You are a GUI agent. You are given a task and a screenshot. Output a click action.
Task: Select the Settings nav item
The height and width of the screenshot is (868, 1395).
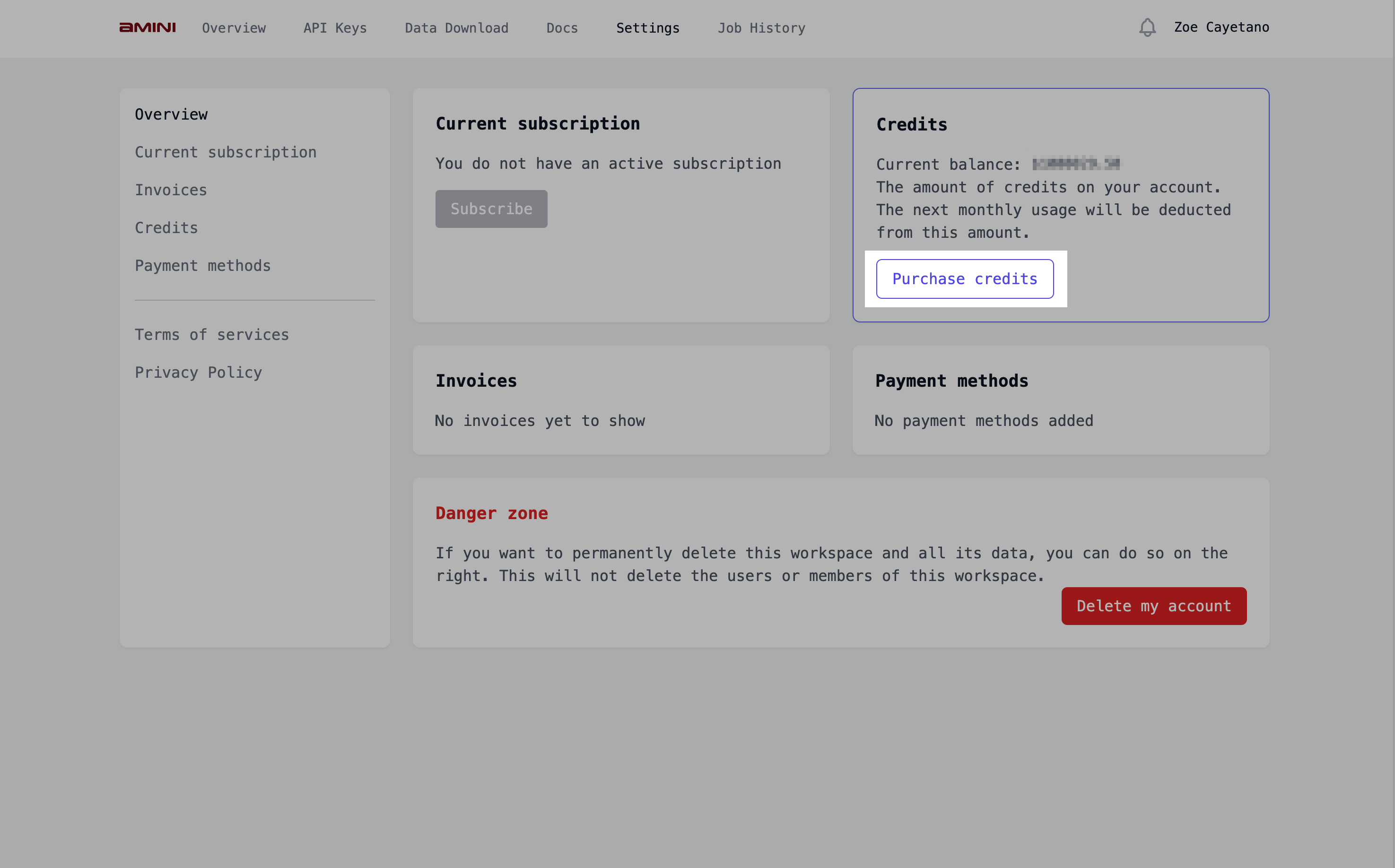pos(647,28)
